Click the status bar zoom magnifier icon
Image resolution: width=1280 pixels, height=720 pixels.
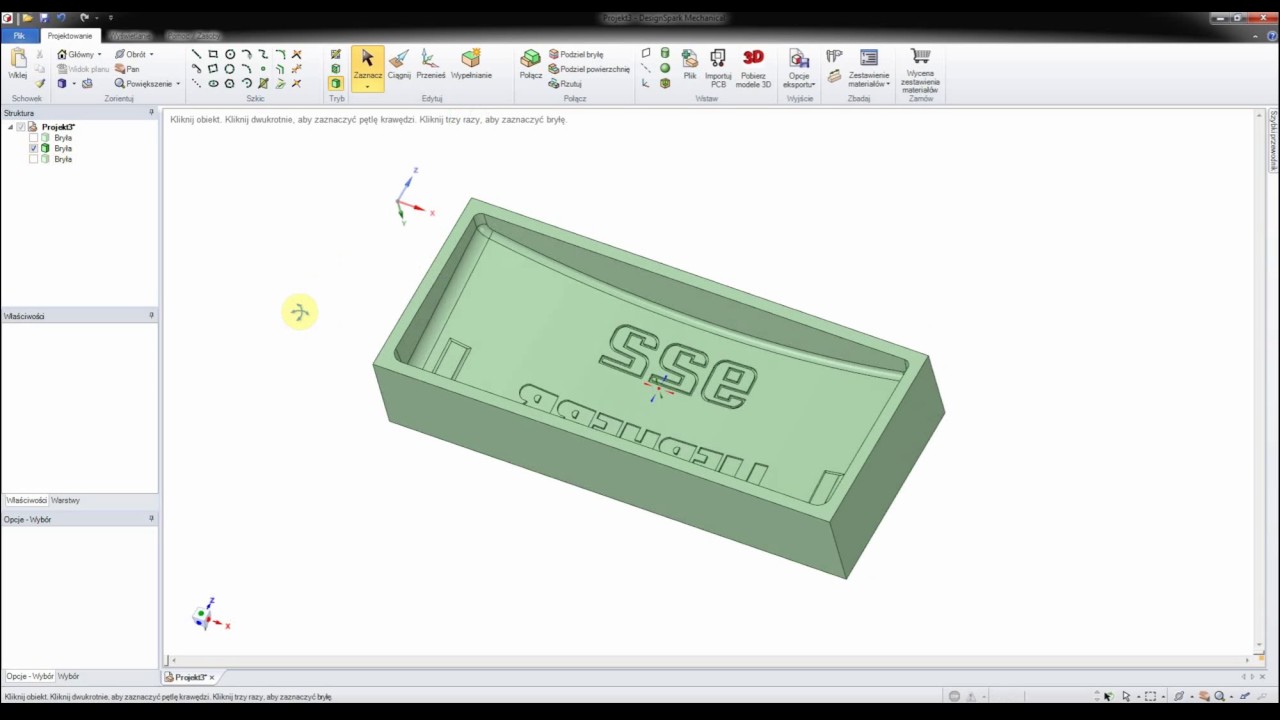point(1219,696)
